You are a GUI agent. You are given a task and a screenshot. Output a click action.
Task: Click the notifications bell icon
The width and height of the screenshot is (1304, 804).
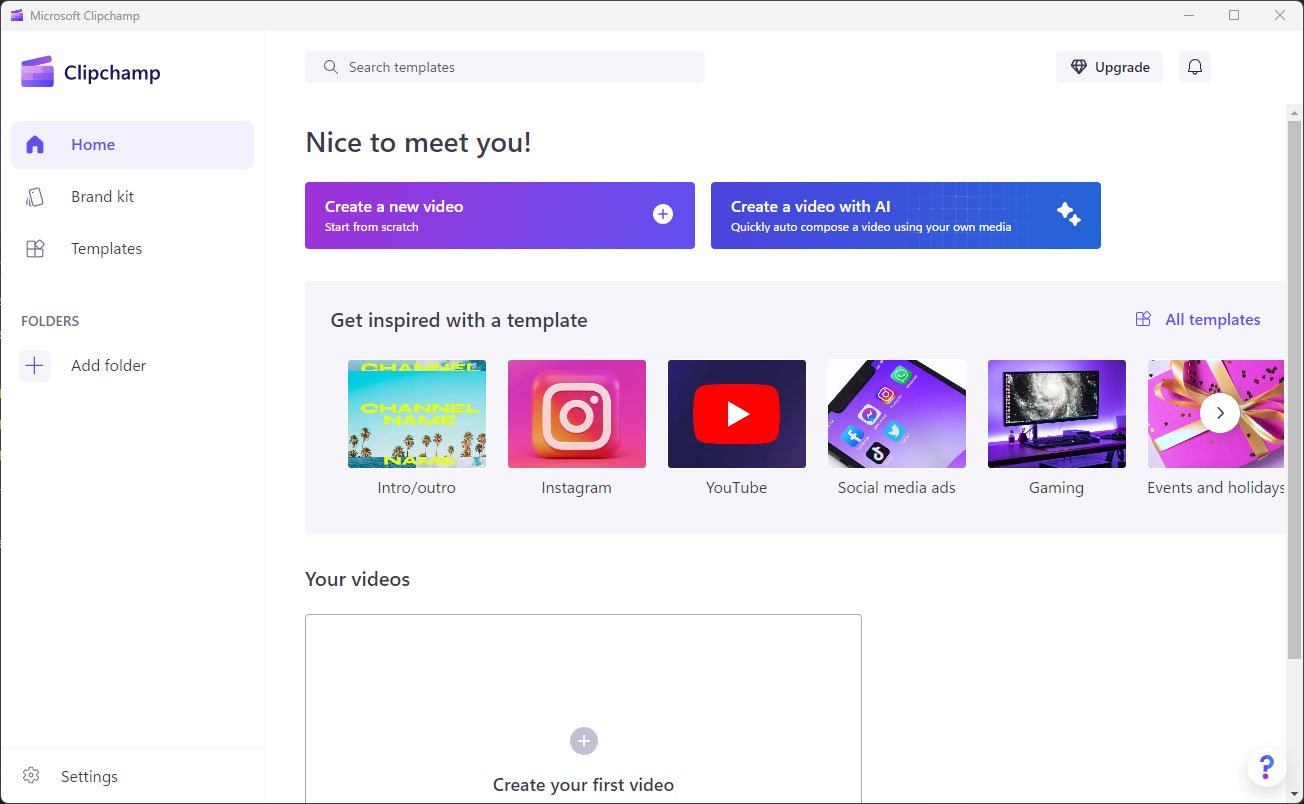pos(1195,67)
